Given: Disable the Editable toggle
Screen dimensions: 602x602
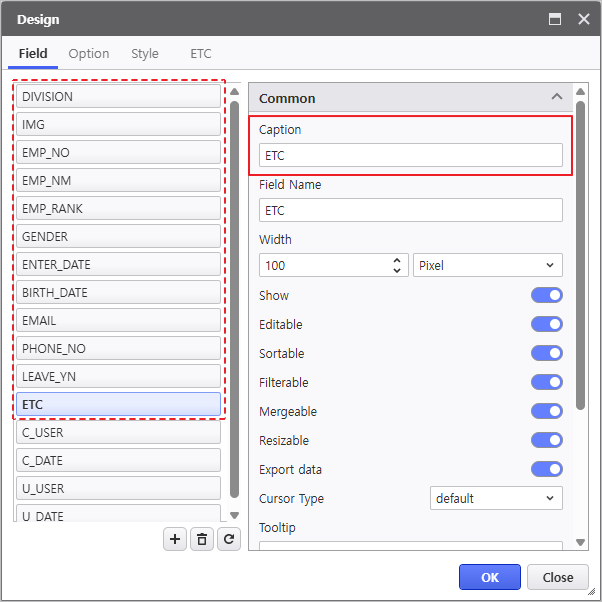Looking at the screenshot, I should [x=546, y=324].
